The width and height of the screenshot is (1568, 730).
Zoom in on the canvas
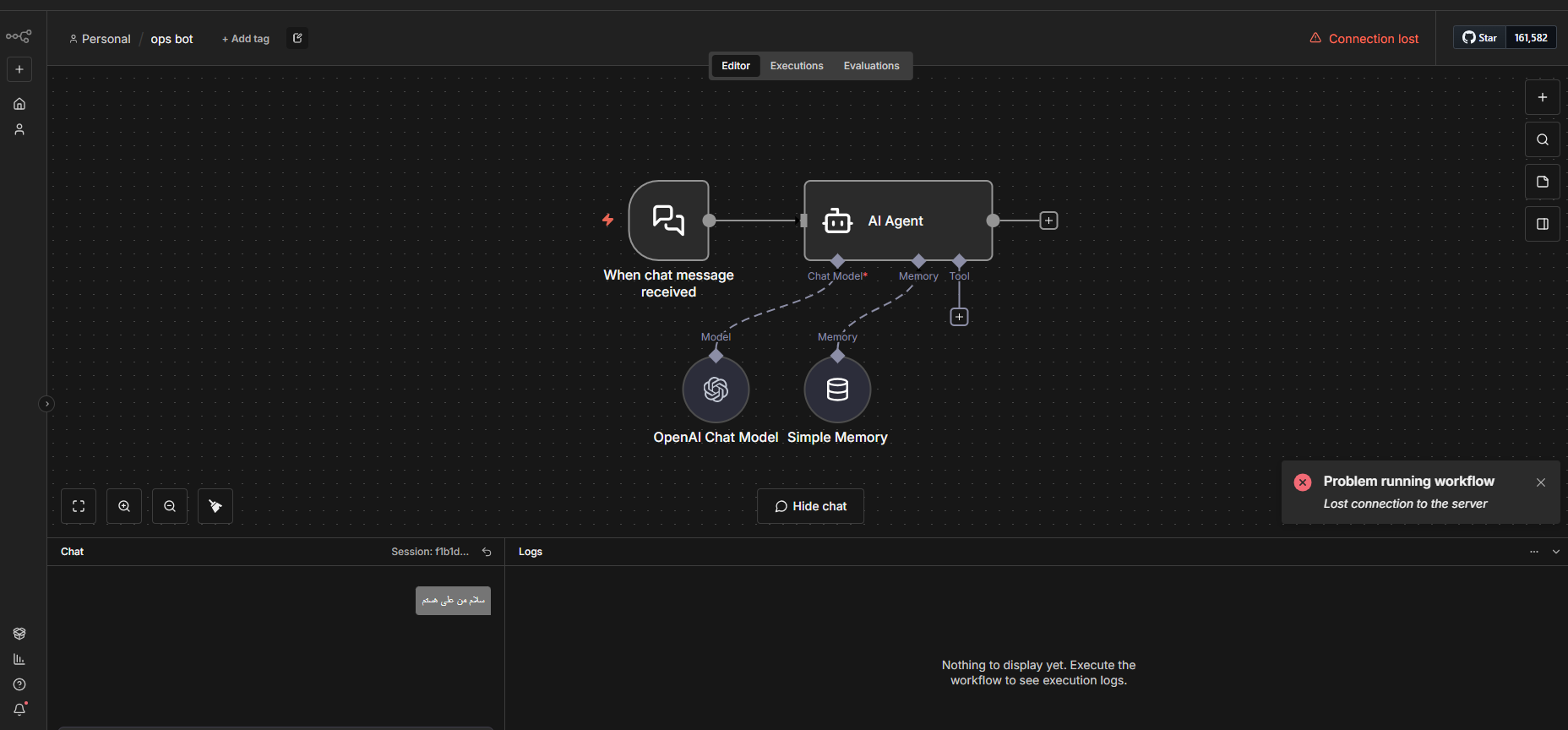coord(124,506)
